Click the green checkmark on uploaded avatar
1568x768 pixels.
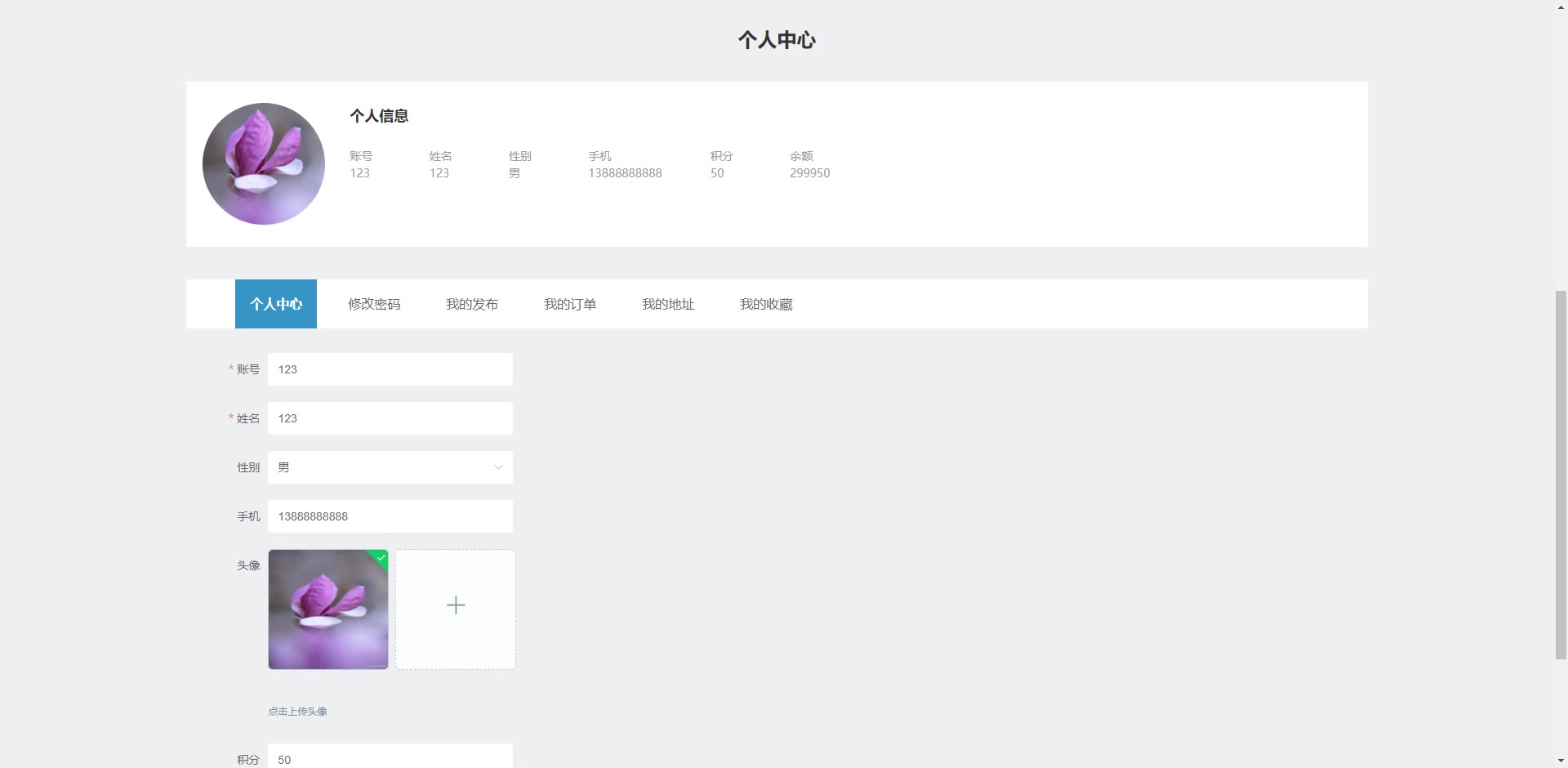(381, 557)
